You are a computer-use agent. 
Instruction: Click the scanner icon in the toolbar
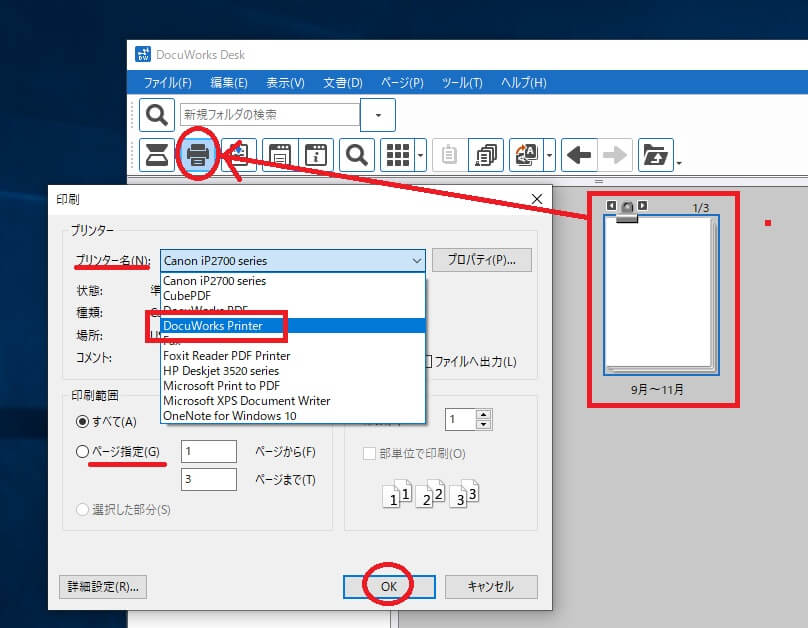click(156, 155)
